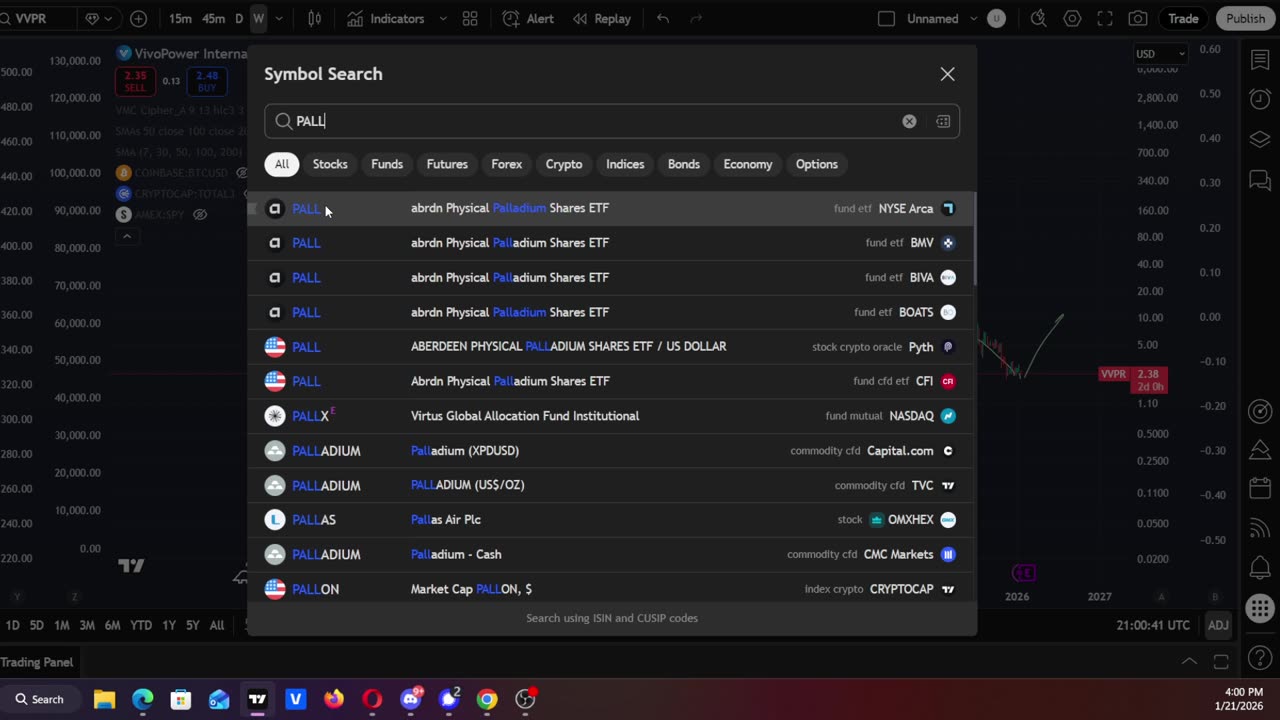The height and width of the screenshot is (720, 1280).
Task: Create an Alert from the toolbar
Action: 529,18
